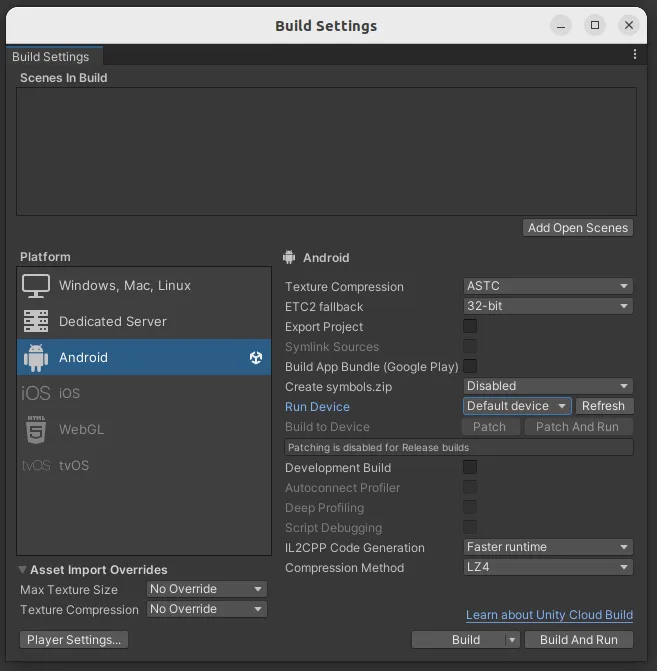657x671 pixels.
Task: Select the Dedicated Server platform
Action: [x=144, y=321]
